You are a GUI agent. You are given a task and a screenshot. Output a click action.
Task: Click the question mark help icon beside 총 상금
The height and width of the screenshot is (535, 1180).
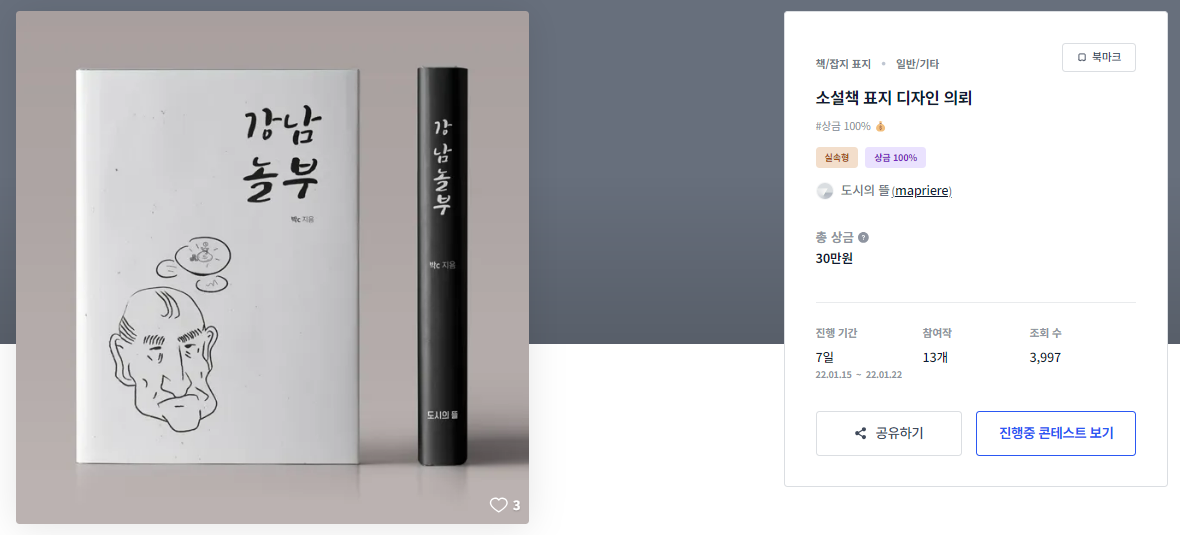[863, 238]
